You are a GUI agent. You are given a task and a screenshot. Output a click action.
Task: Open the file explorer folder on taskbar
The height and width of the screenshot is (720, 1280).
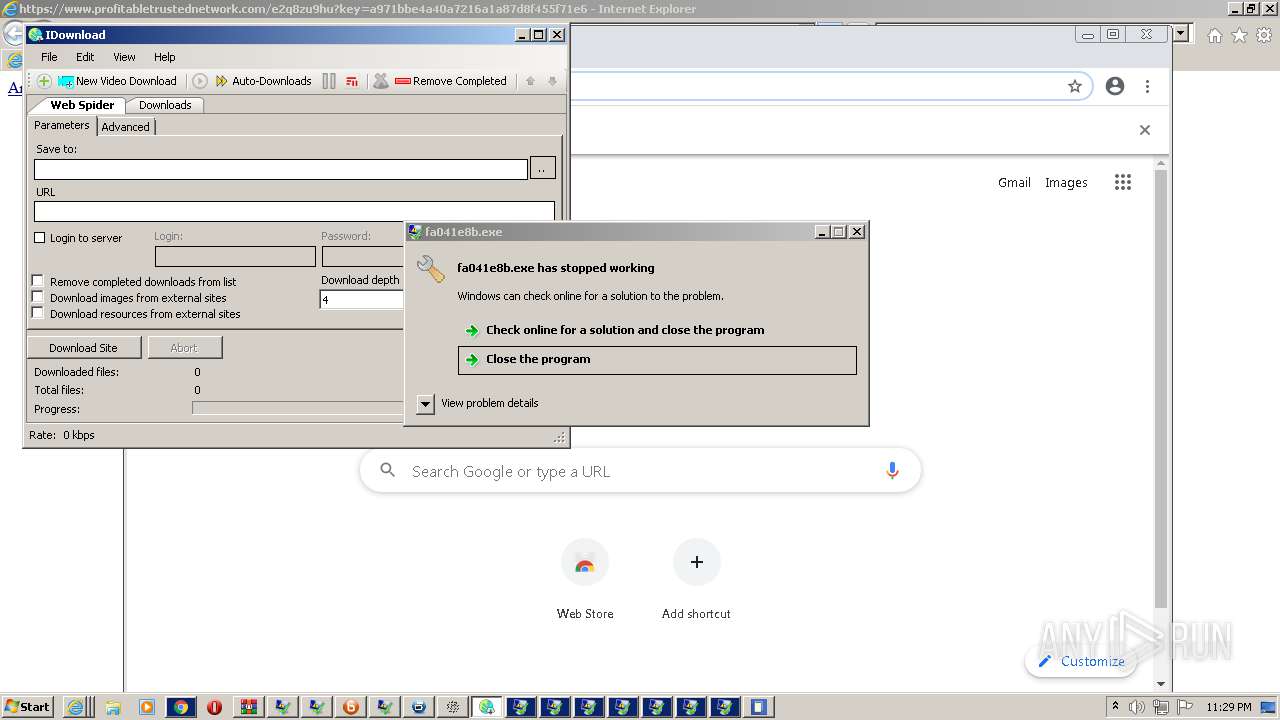(113, 707)
